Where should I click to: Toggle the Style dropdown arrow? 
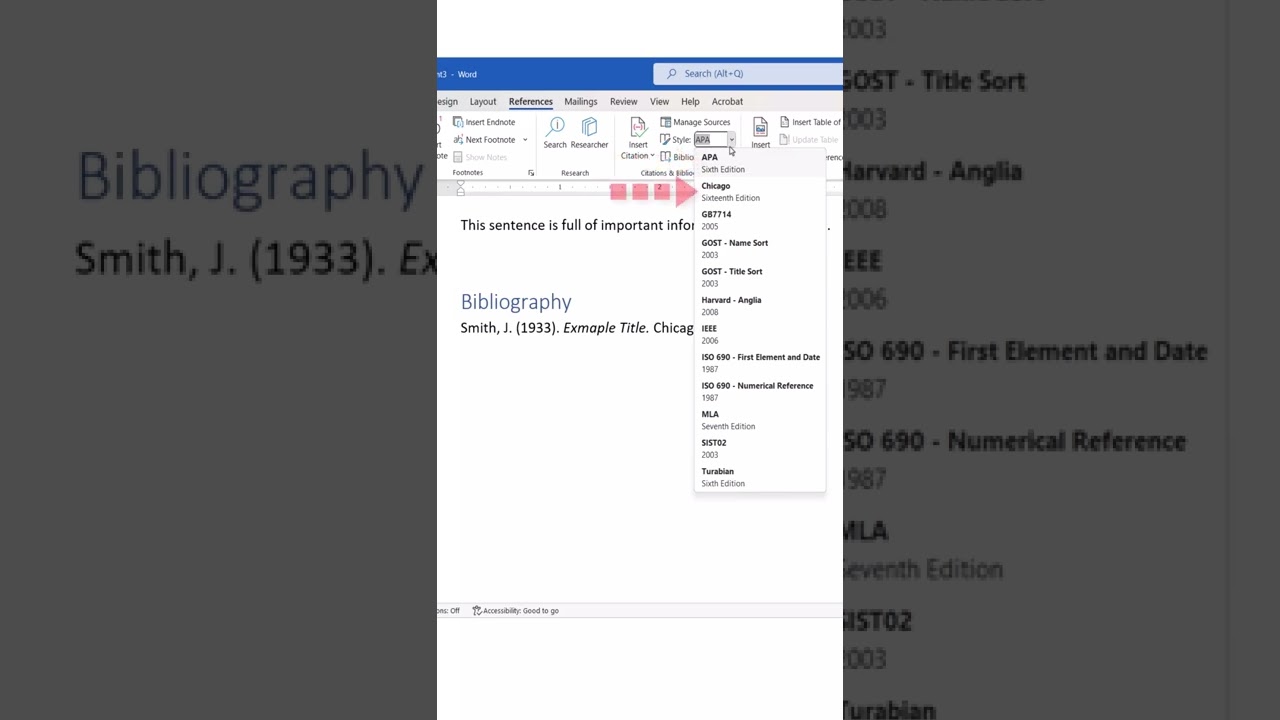[x=731, y=140]
